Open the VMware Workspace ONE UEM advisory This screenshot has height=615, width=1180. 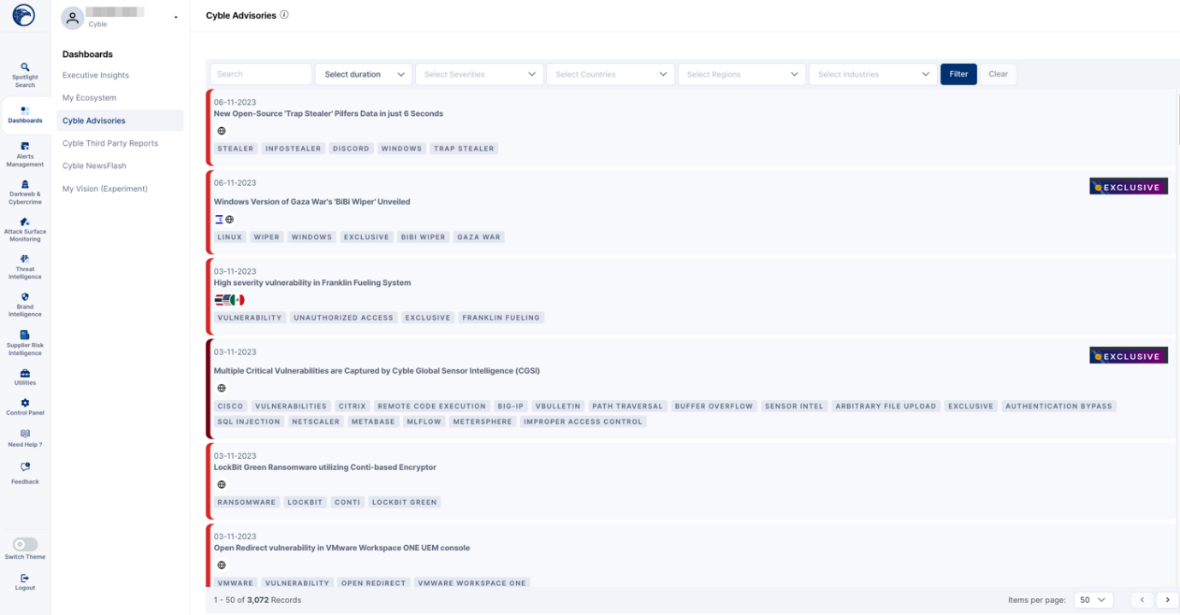(x=342, y=548)
